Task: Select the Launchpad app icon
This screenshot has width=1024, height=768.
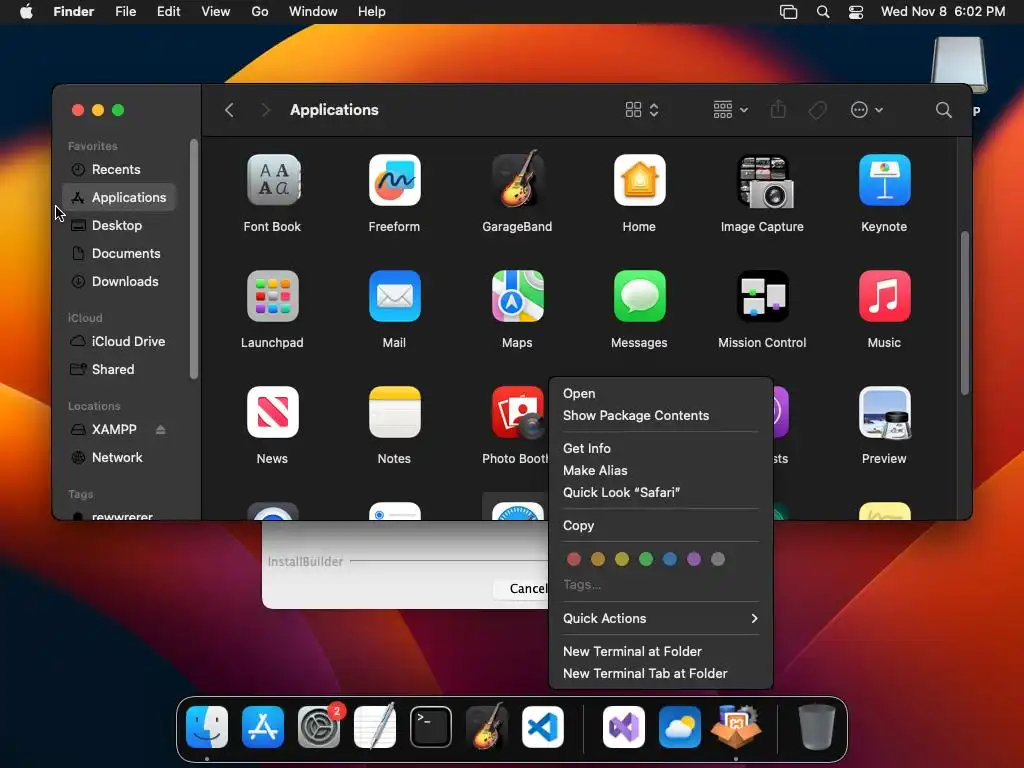Action: pos(273,296)
